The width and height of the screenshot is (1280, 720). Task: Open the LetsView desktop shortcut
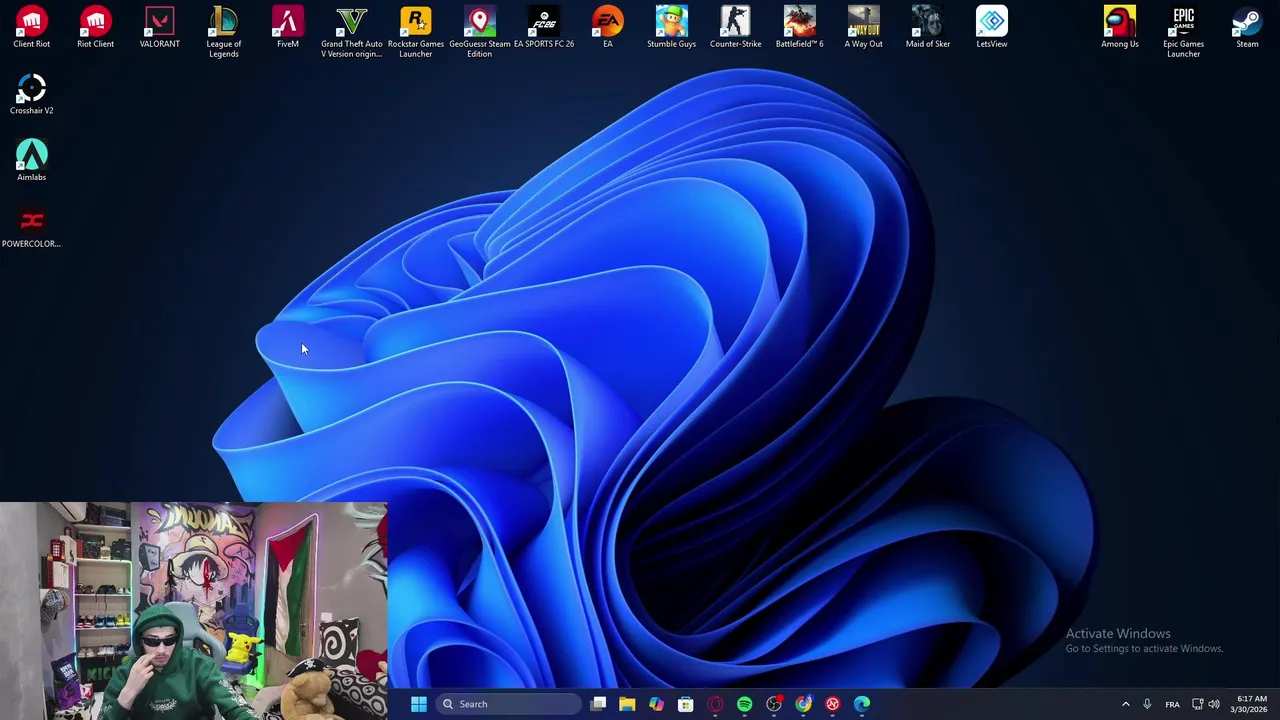coord(991,27)
